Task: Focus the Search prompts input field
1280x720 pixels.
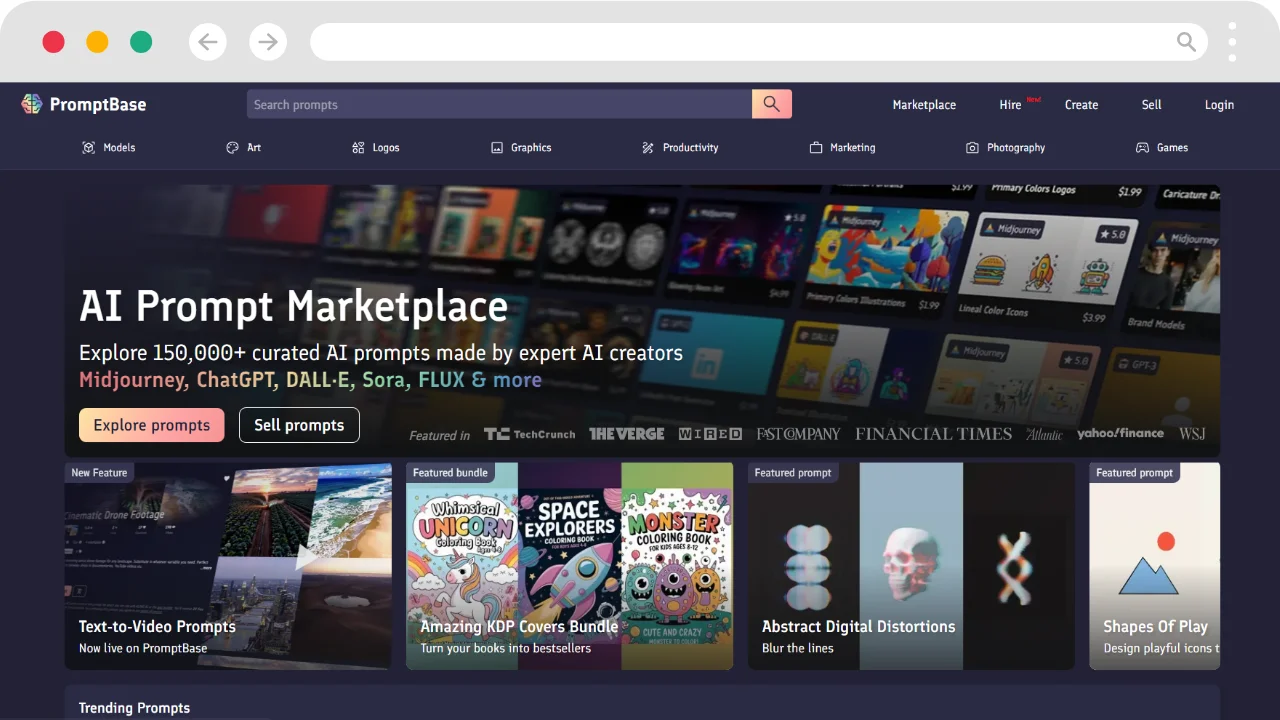Action: point(498,104)
